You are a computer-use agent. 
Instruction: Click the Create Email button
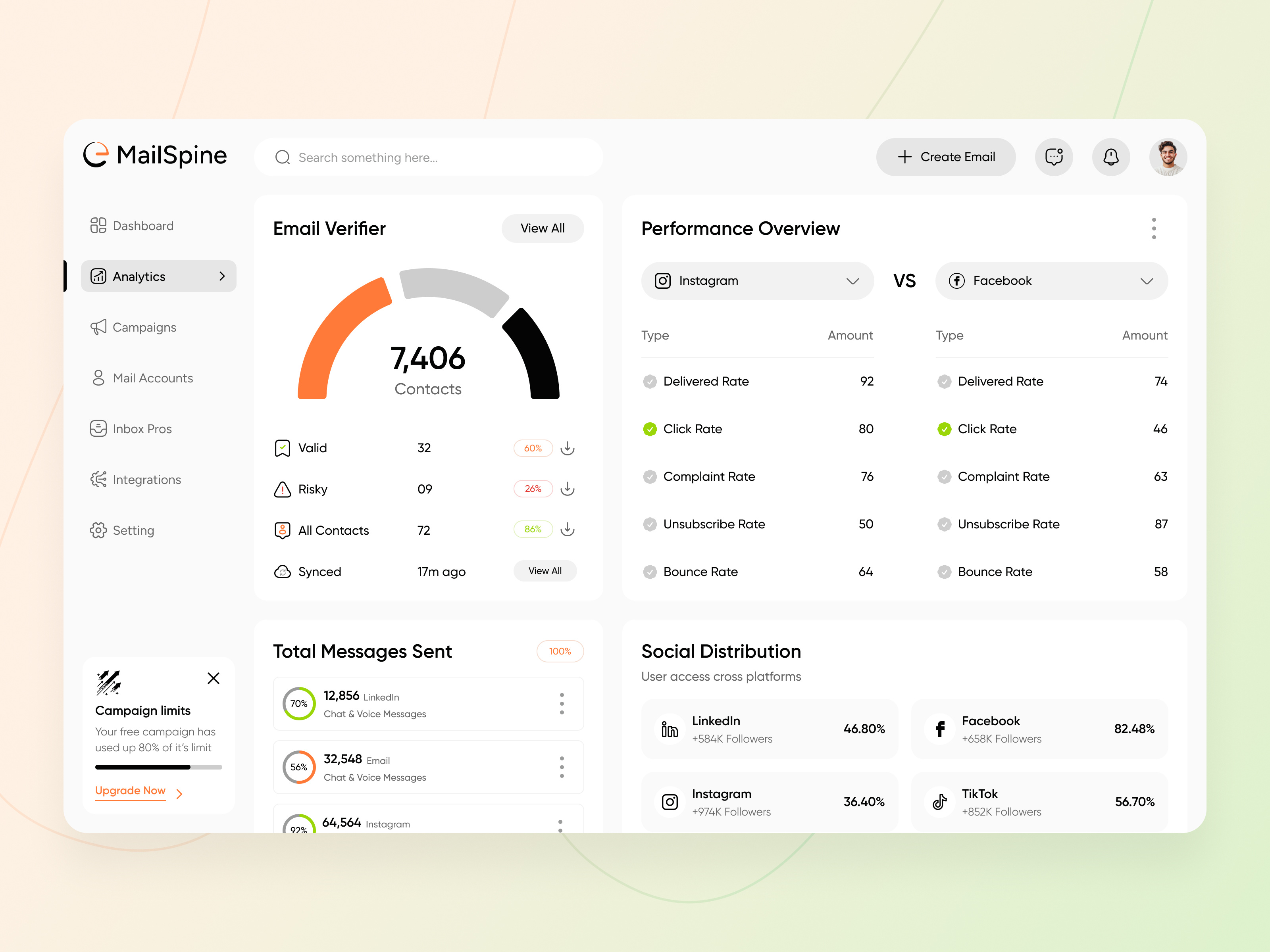[946, 157]
